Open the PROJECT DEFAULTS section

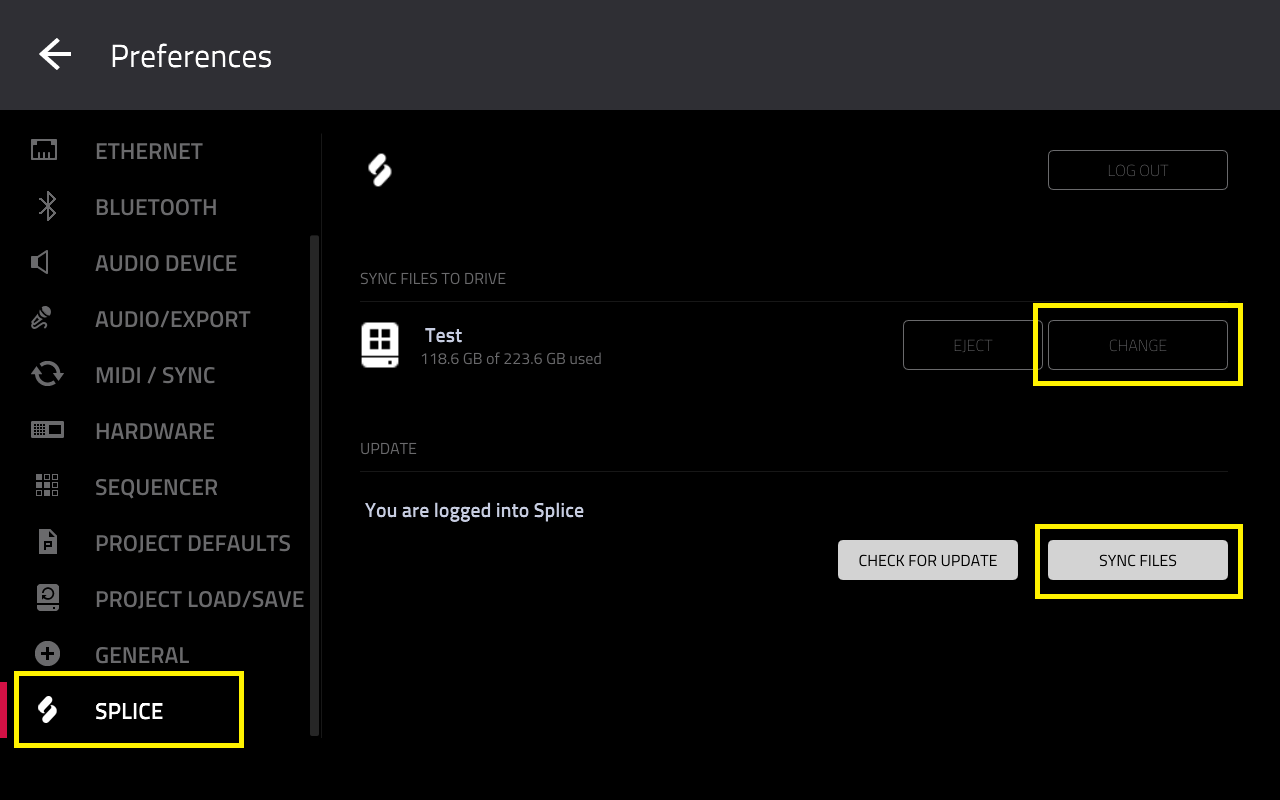pos(193,543)
